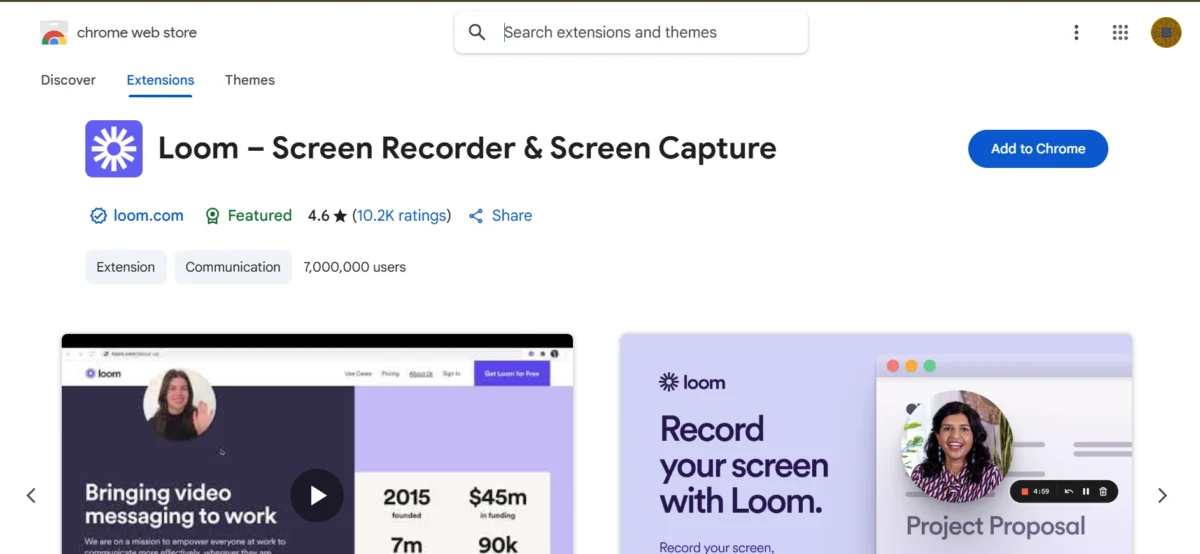Open the 10.2K ratings link

tap(401, 215)
